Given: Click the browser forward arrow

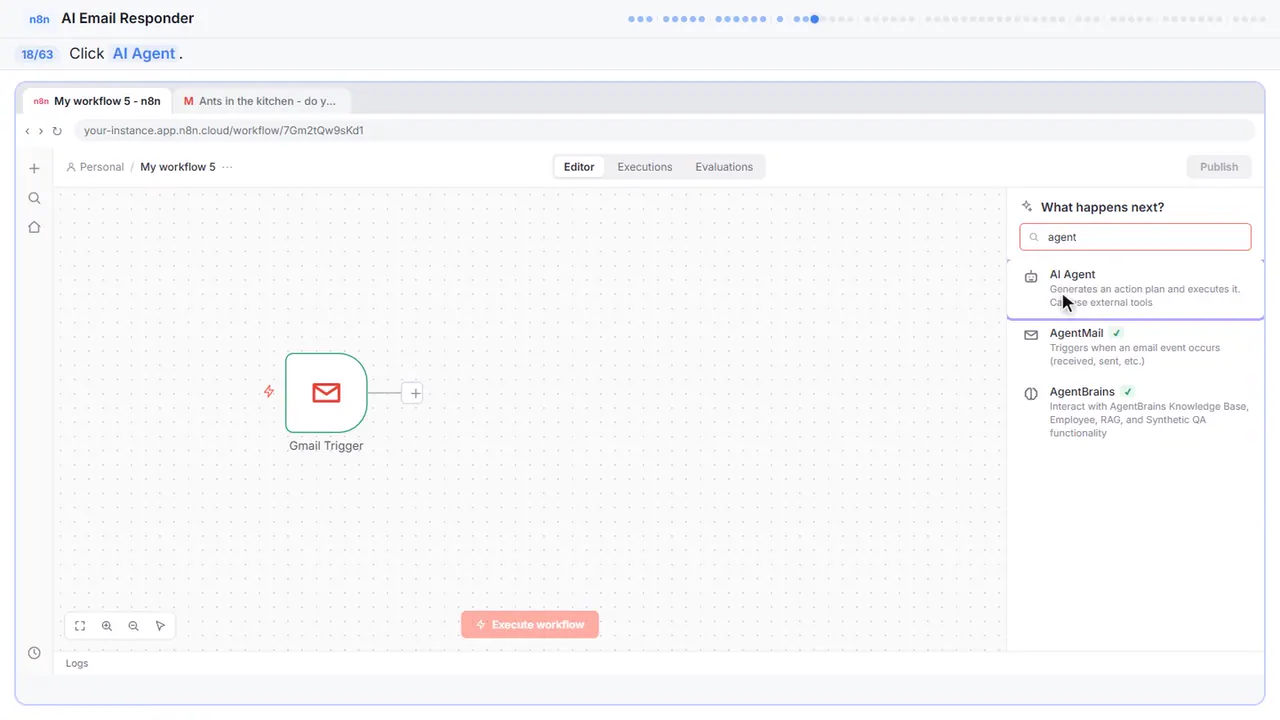Looking at the screenshot, I should [x=41, y=131].
